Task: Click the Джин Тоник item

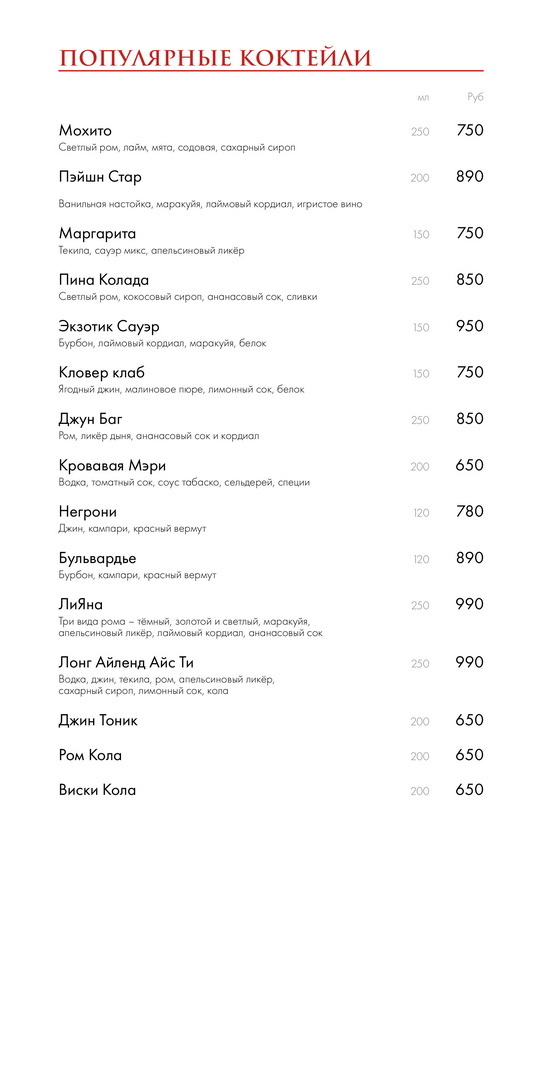Action: pyautogui.click(x=99, y=721)
